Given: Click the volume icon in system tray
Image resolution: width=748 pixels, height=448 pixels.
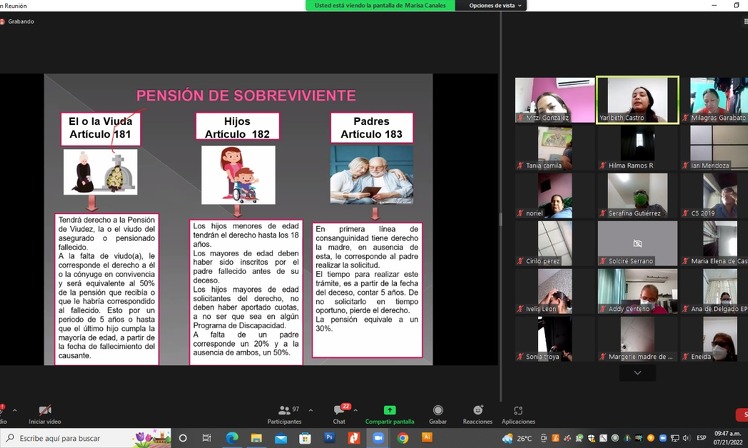Looking at the screenshot, I should (686, 438).
